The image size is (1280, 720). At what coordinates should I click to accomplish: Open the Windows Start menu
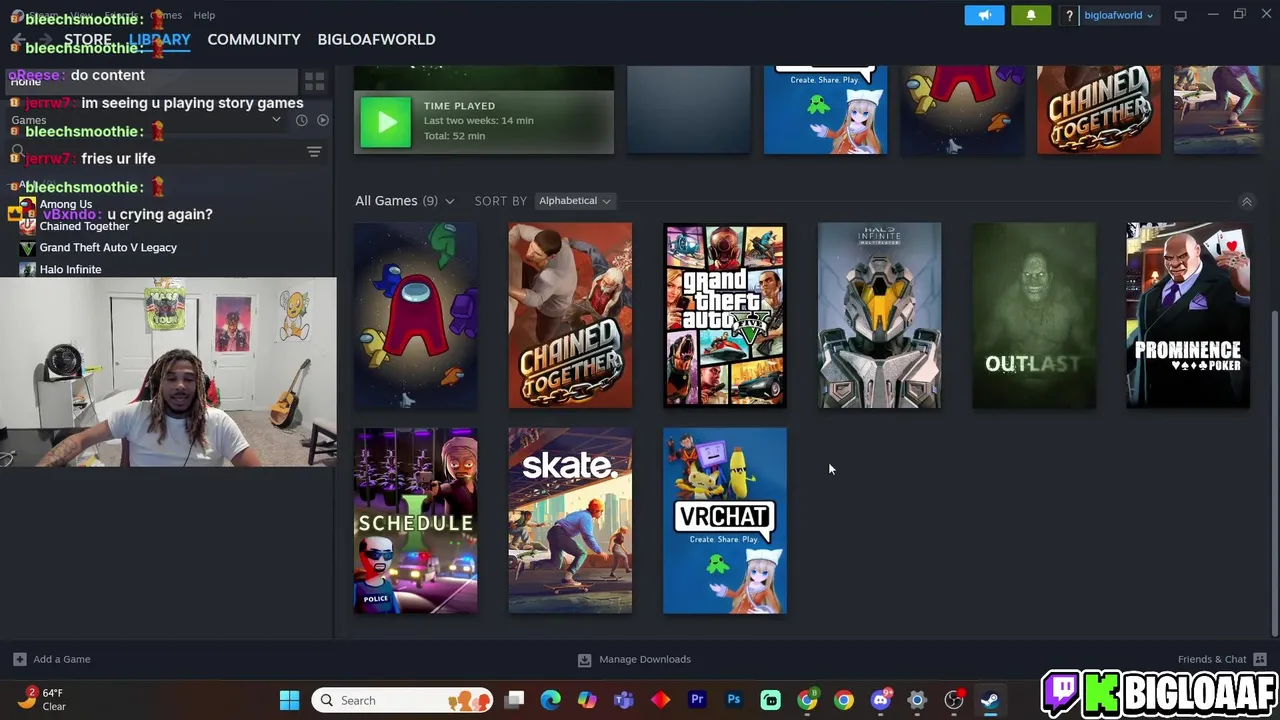[289, 700]
